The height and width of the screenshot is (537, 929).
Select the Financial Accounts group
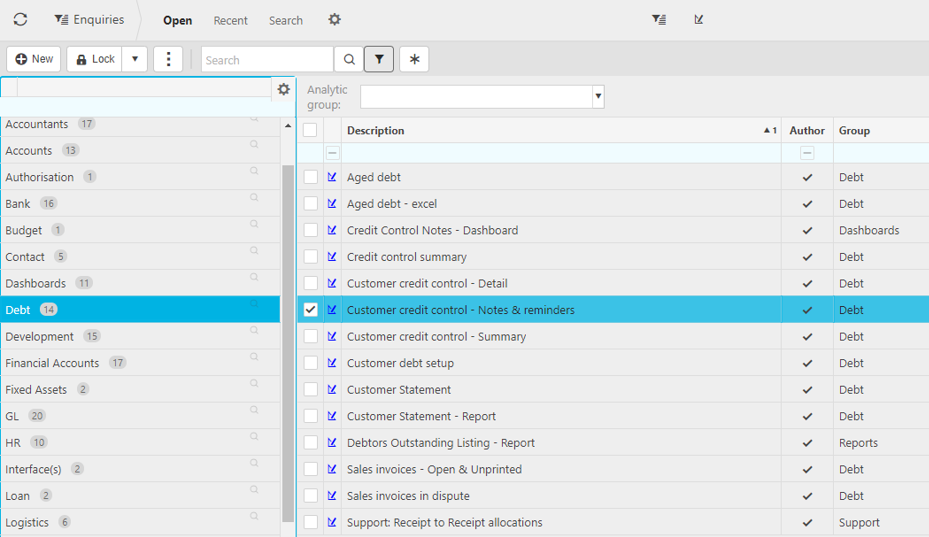(52, 363)
